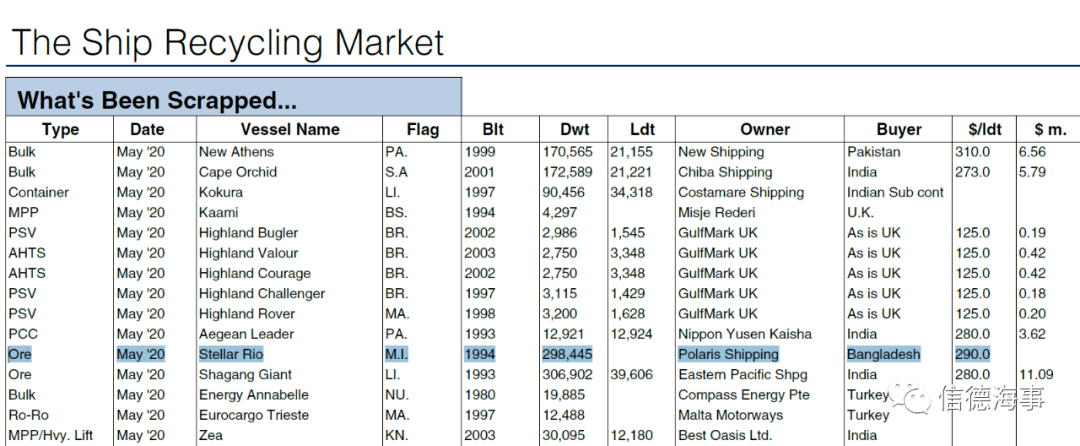Click highlighted buyer Bangladesh

pyautogui.click(x=884, y=354)
